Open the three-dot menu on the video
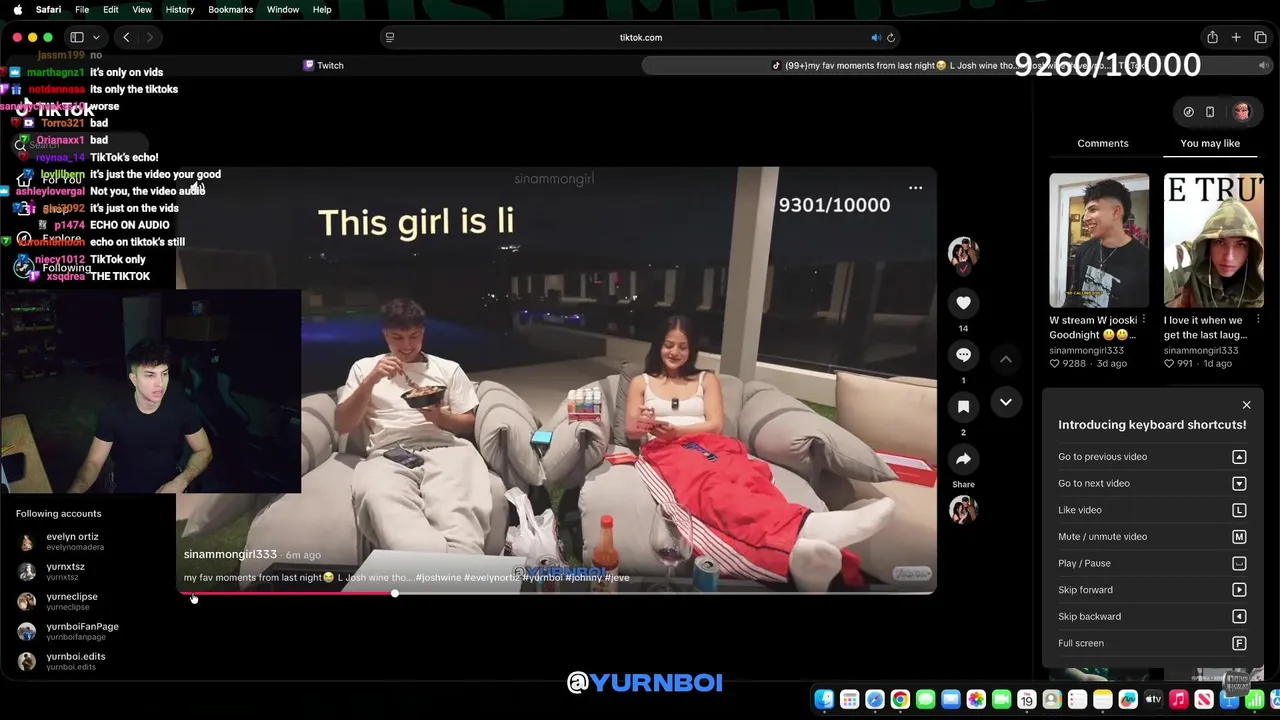Viewport: 1280px width, 720px height. [x=915, y=187]
